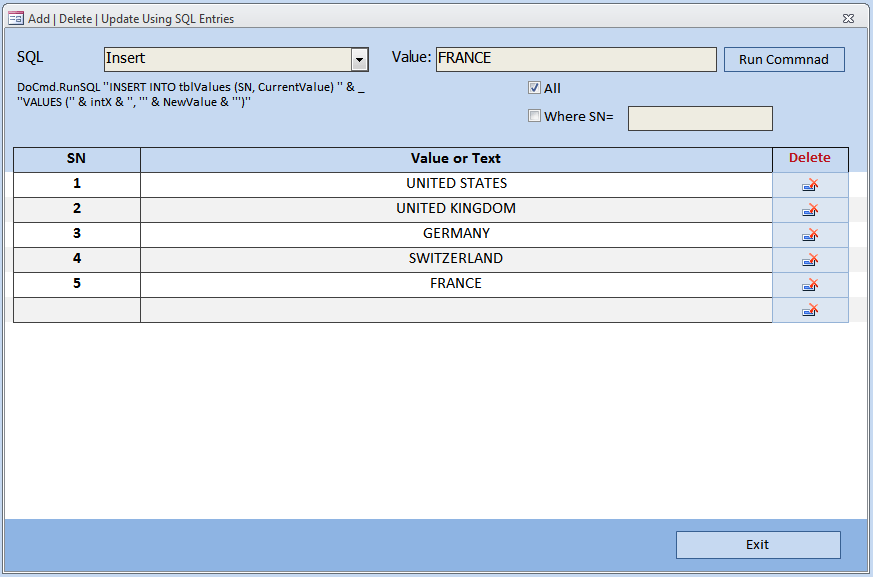The width and height of the screenshot is (873, 577).
Task: Click SN cell with number 4
Action: tap(77, 260)
